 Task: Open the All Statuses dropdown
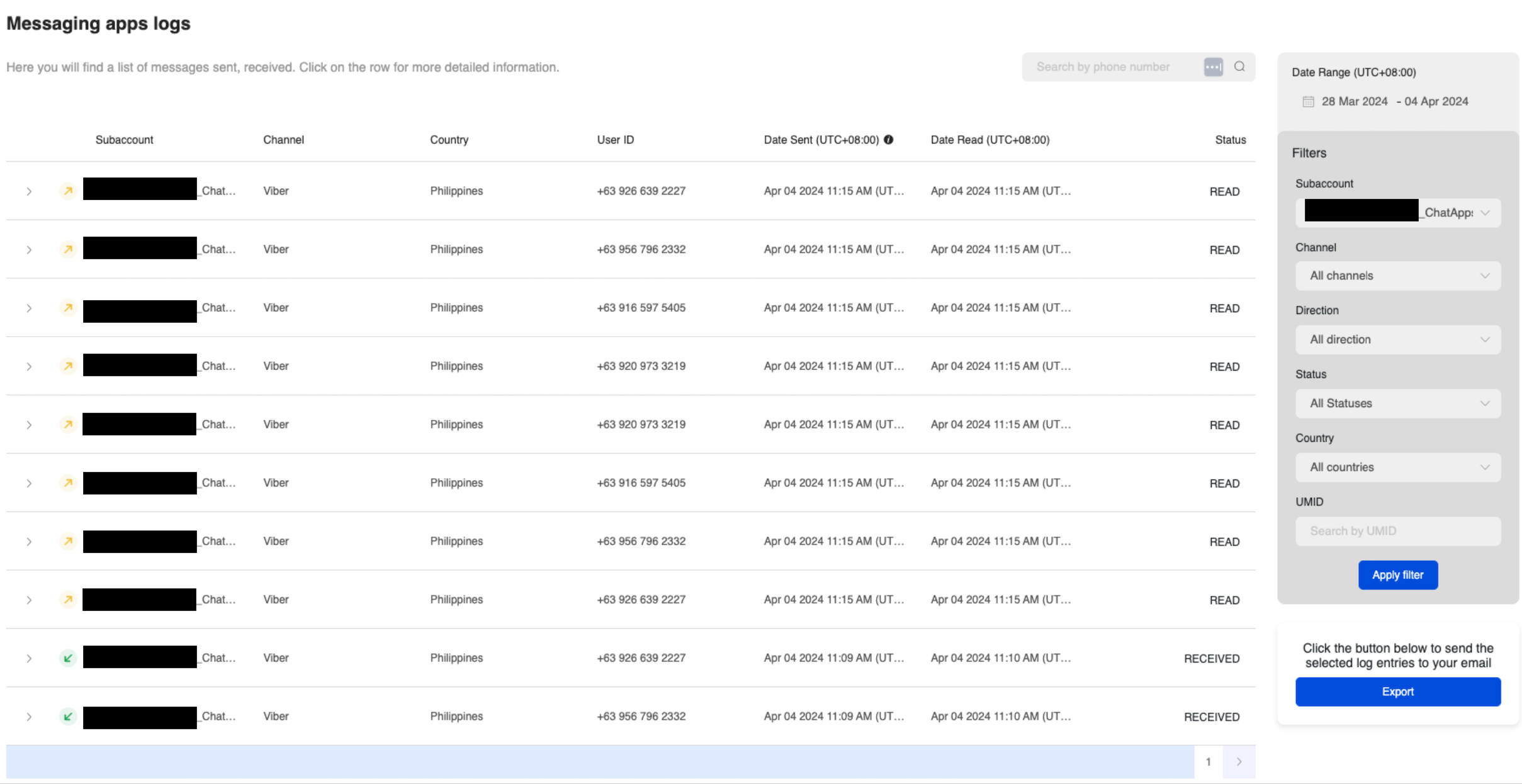[x=1397, y=403]
